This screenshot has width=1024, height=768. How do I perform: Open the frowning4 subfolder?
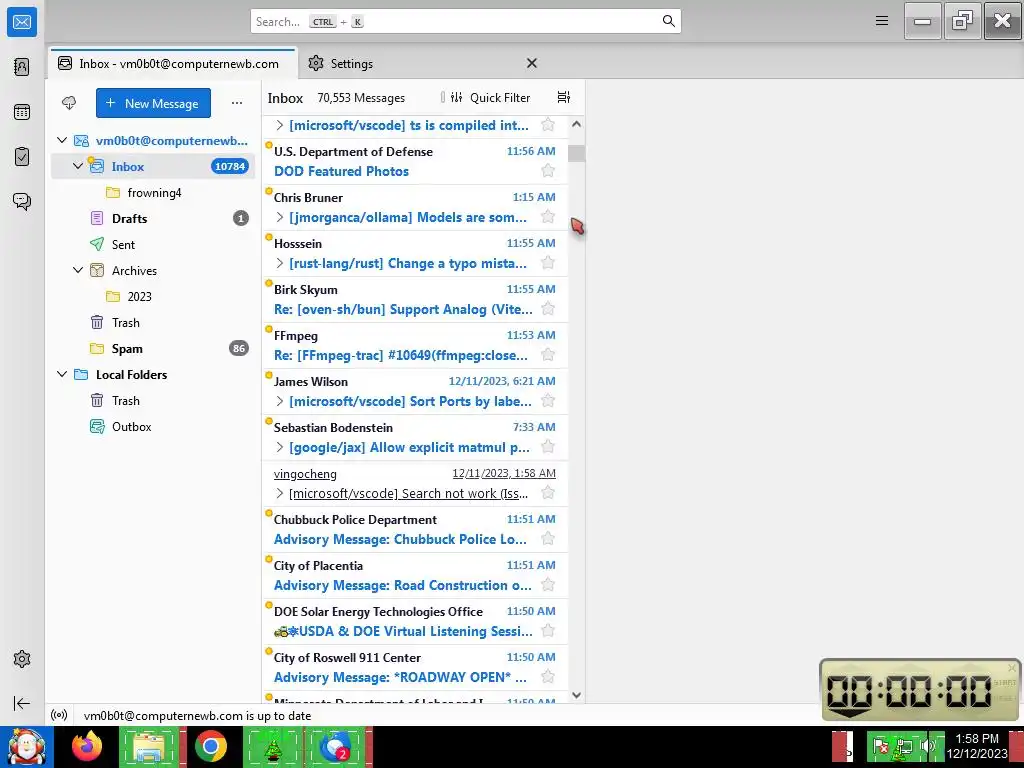coord(153,192)
